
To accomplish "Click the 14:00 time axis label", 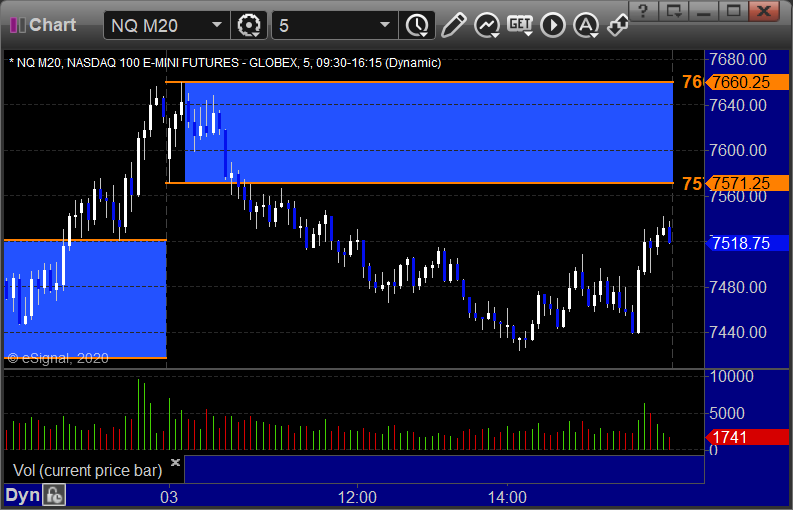I will pos(507,497).
